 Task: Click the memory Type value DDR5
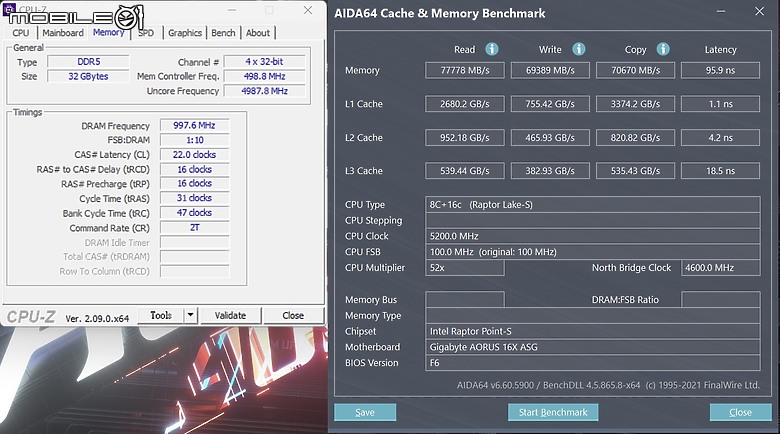pos(89,62)
